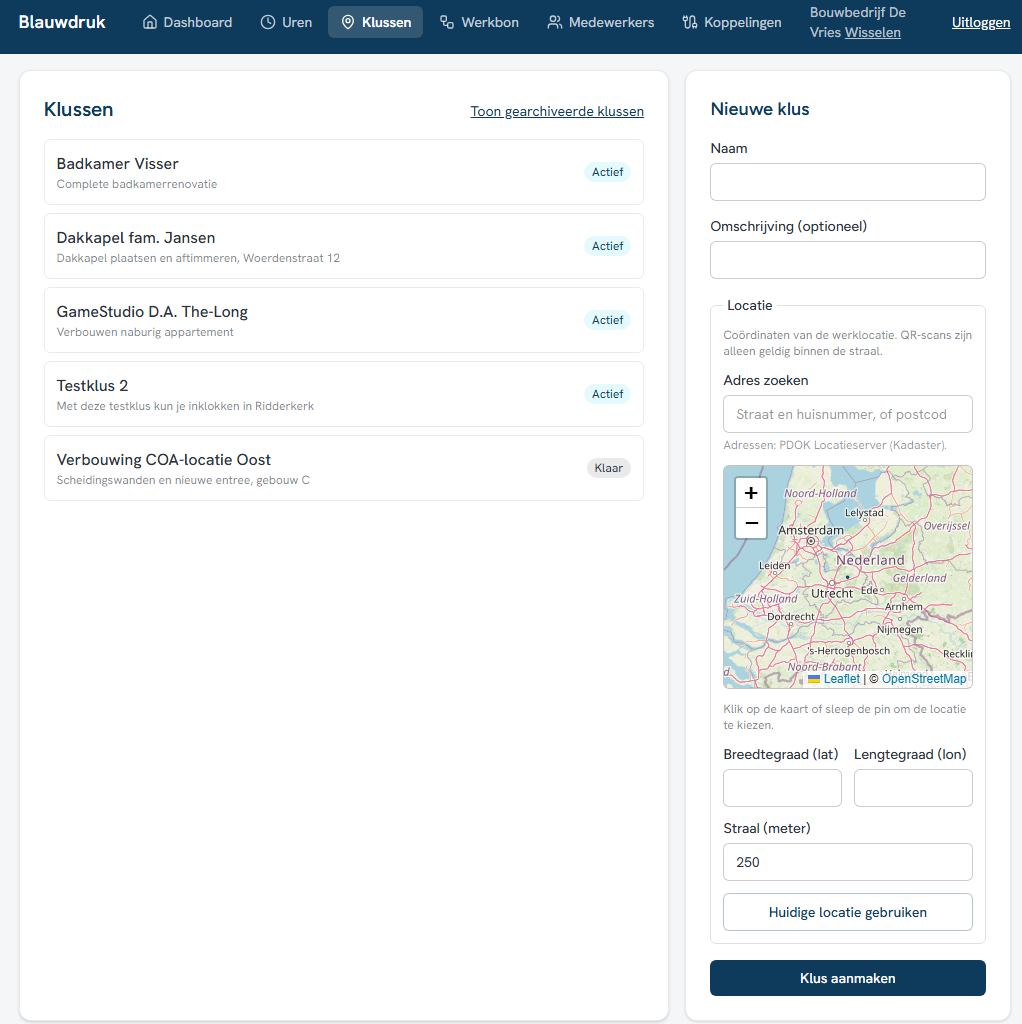1022x1024 pixels.
Task: Click the Werkbon icon in navbar
Action: 447,22
